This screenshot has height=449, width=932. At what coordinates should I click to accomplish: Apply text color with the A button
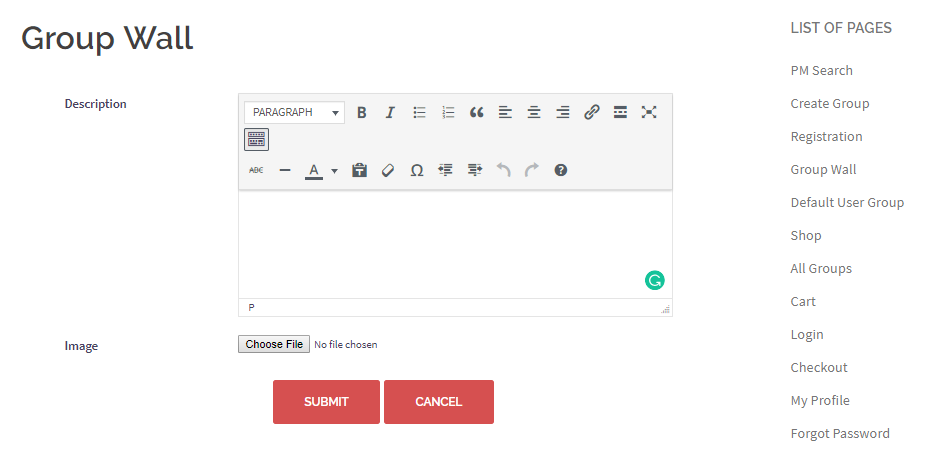point(314,171)
